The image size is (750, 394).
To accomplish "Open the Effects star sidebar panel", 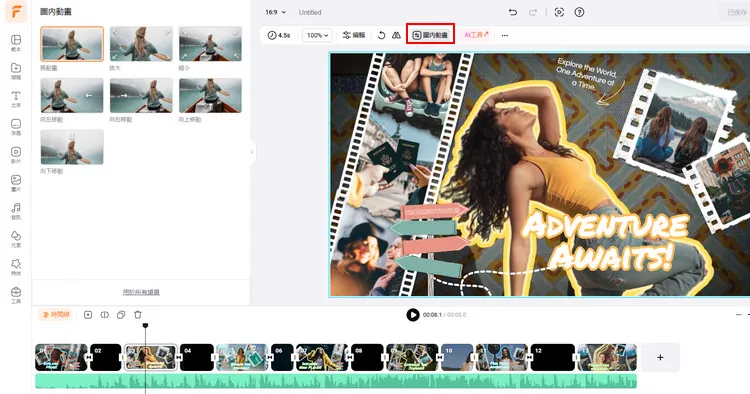I will [16, 267].
